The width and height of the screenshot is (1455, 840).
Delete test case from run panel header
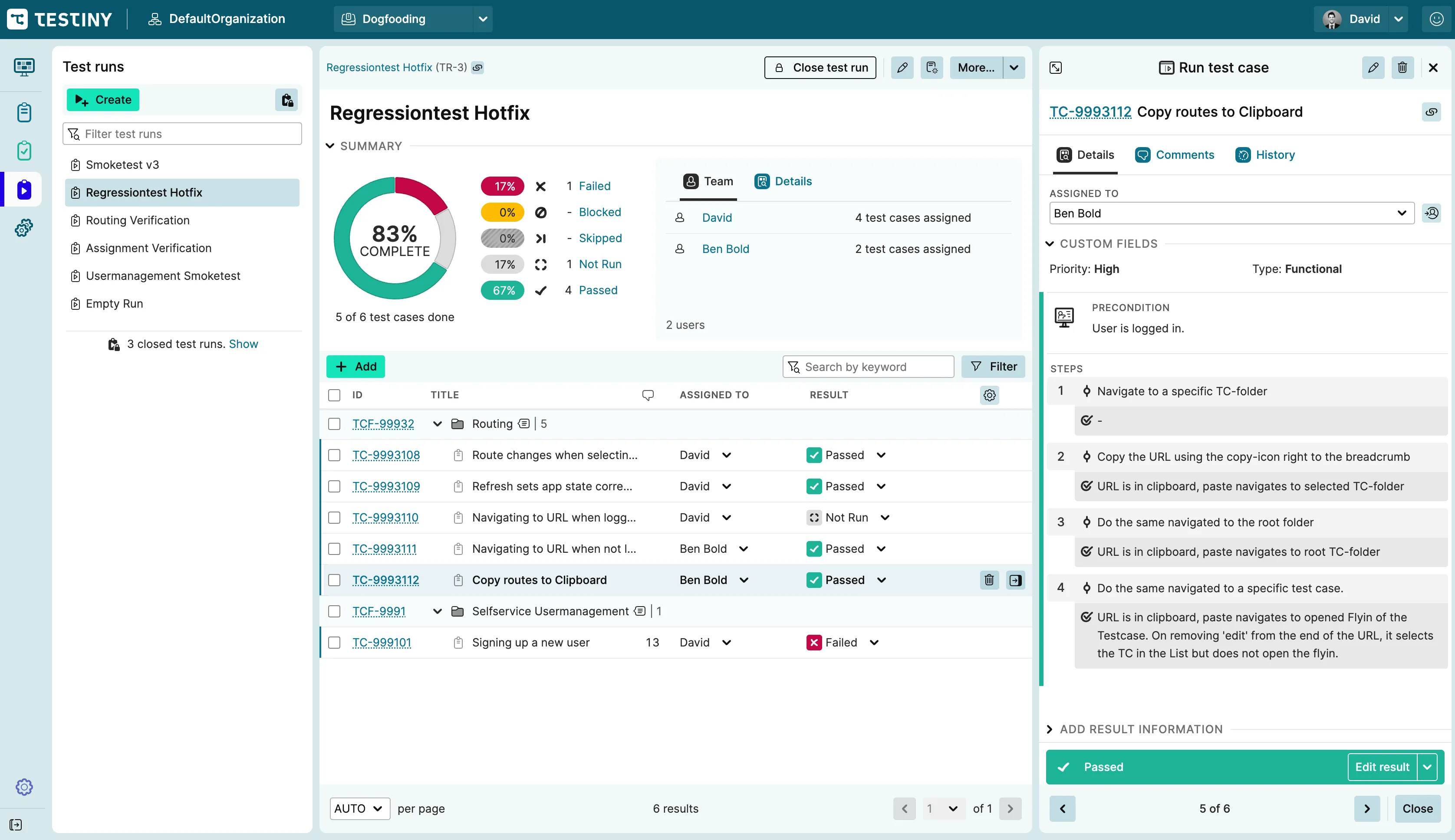[1402, 68]
